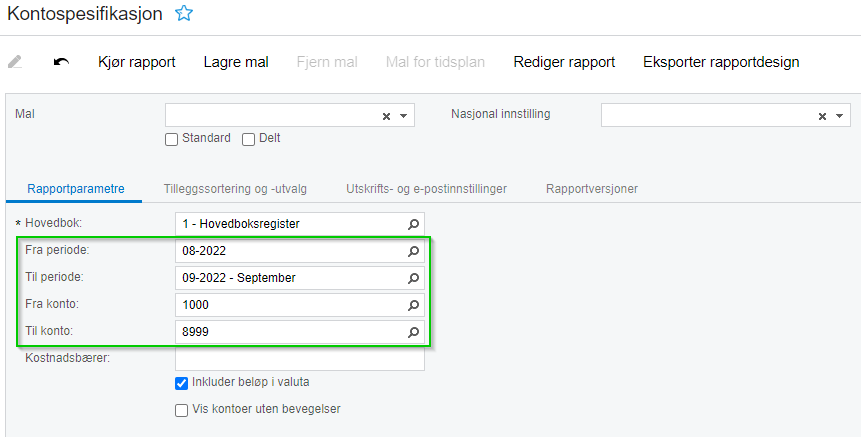This screenshot has width=861, height=437.
Task: Open Utskrifts- og e-postinnstillinger tab
Action: coord(426,189)
